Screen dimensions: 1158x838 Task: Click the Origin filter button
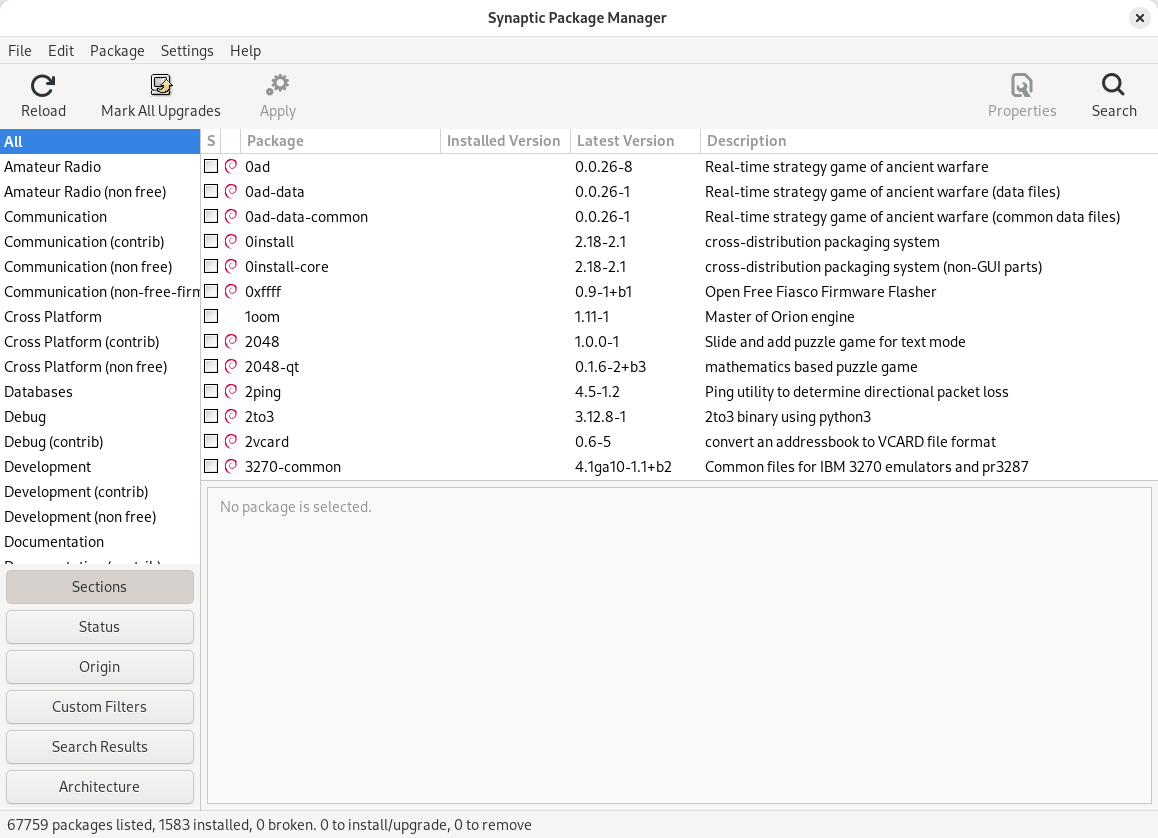click(100, 667)
